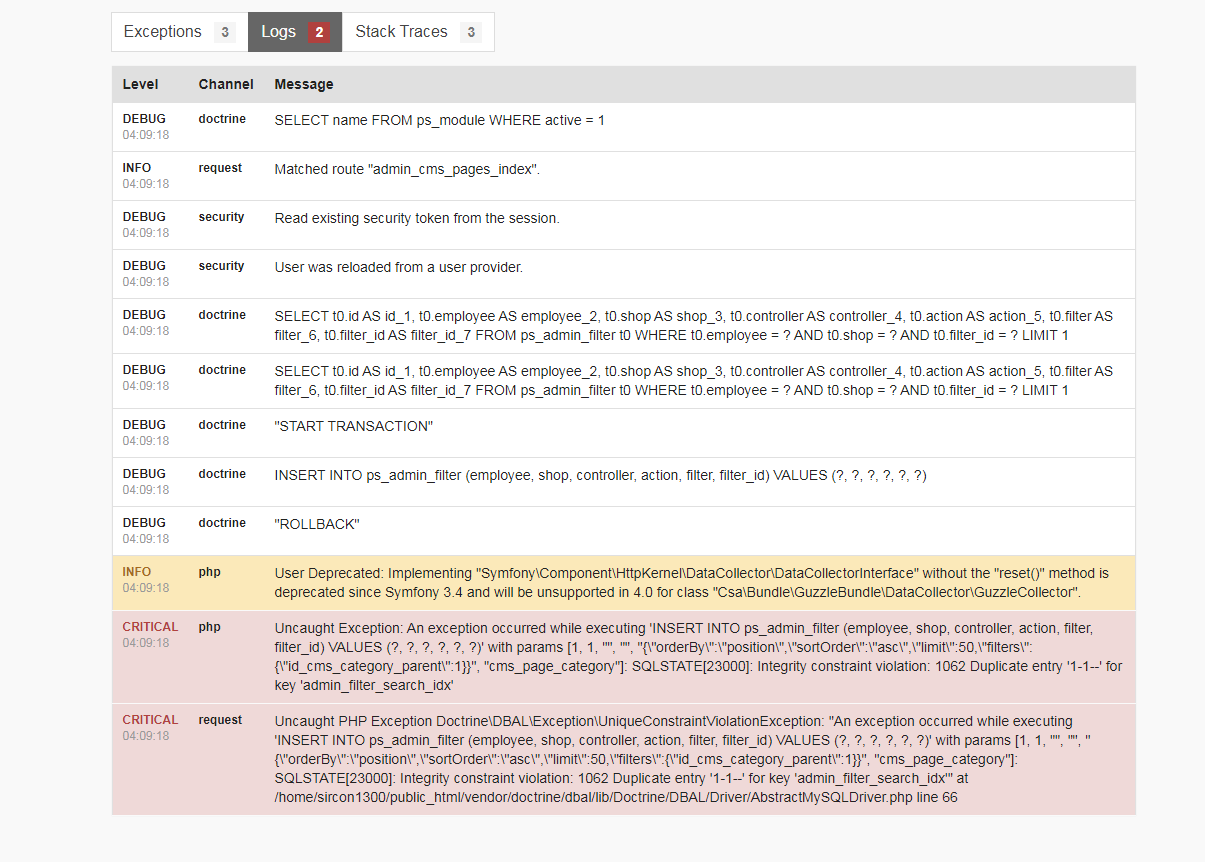
Task: Click 04:09:18 timestamp in the Matched route row
Action: [x=146, y=184]
